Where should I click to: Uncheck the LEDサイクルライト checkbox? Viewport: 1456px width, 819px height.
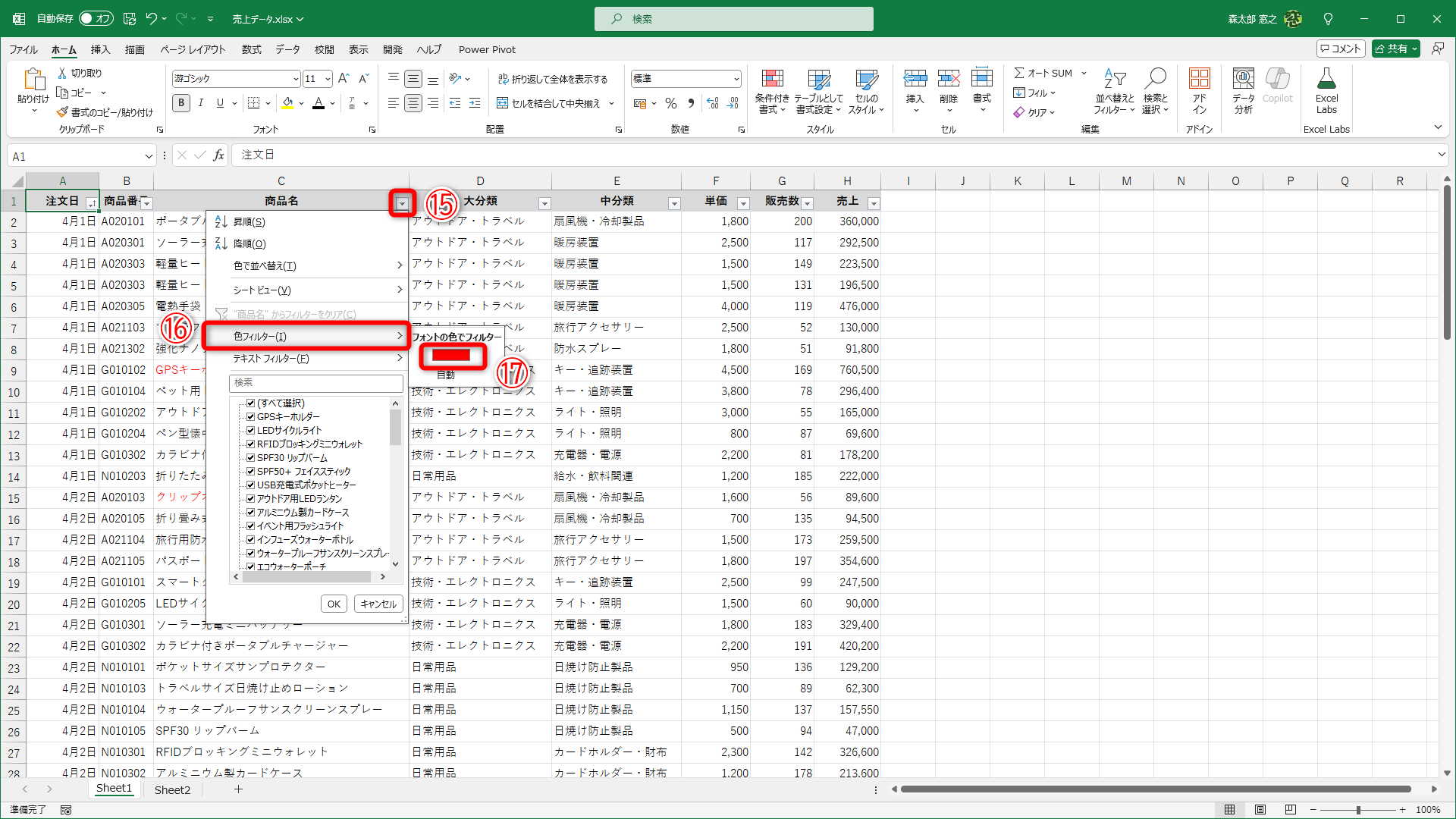coord(250,431)
